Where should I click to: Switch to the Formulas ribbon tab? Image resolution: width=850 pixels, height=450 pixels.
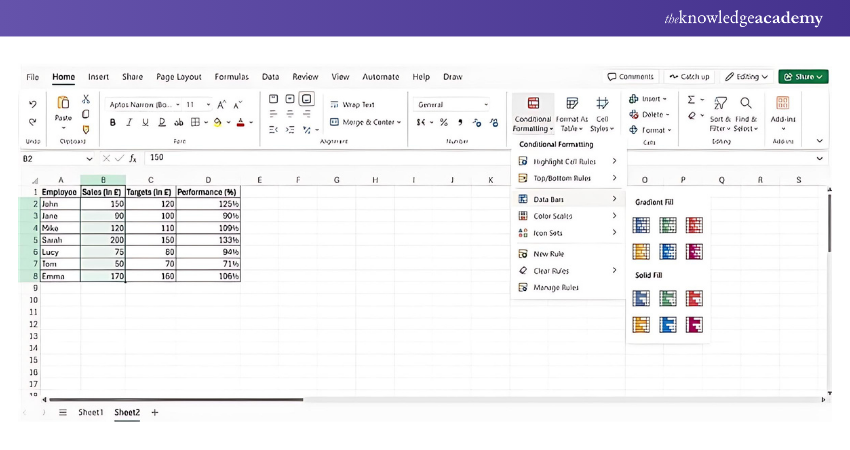coord(231,77)
